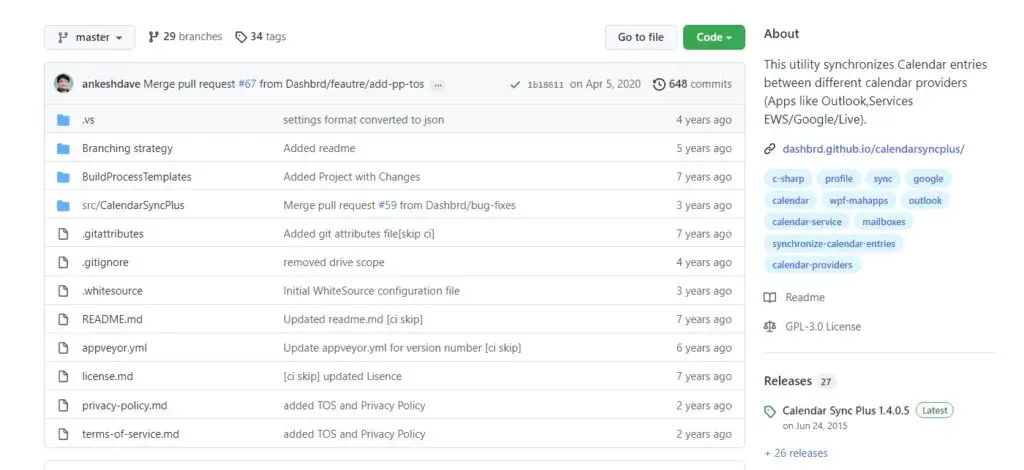This screenshot has height=470, width=1024.
Task: Click the Readme book icon
Action: click(x=770, y=298)
